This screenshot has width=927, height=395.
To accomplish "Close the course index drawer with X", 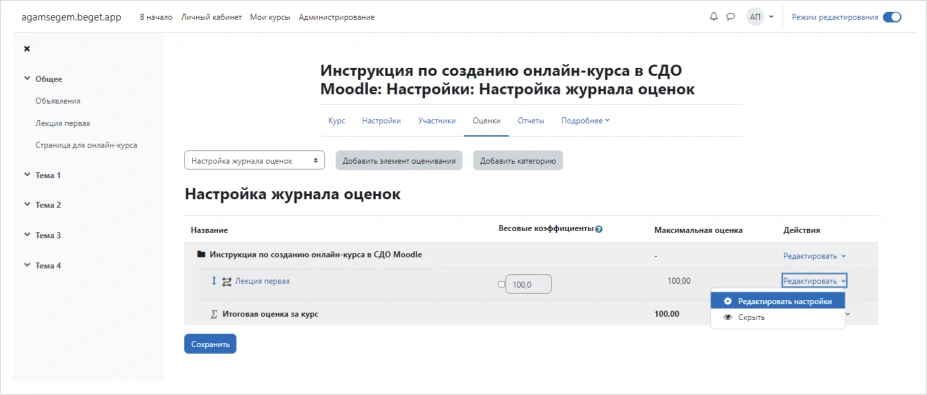I will [x=27, y=49].
